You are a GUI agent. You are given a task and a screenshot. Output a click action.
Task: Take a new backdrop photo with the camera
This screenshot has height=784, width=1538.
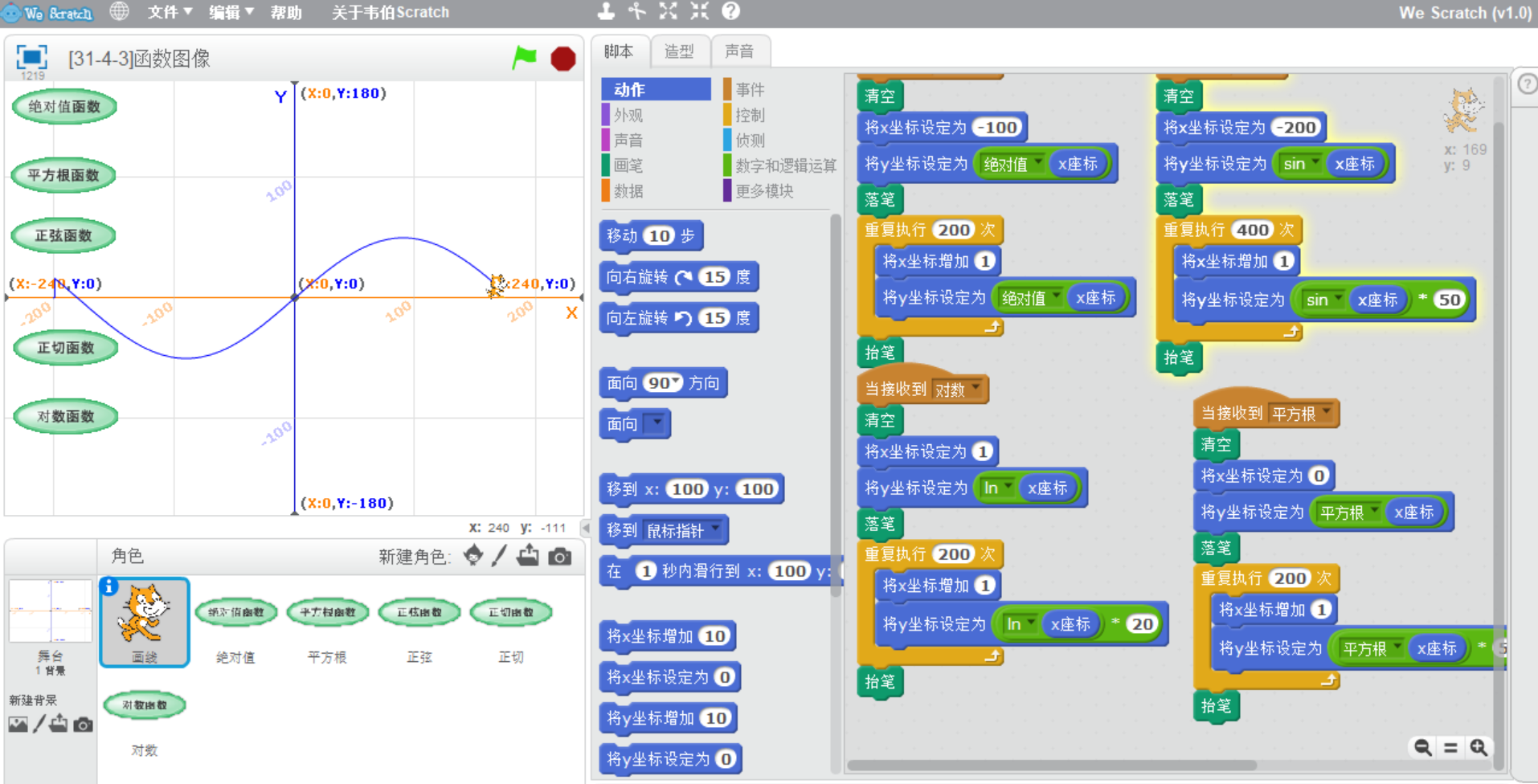tap(83, 725)
